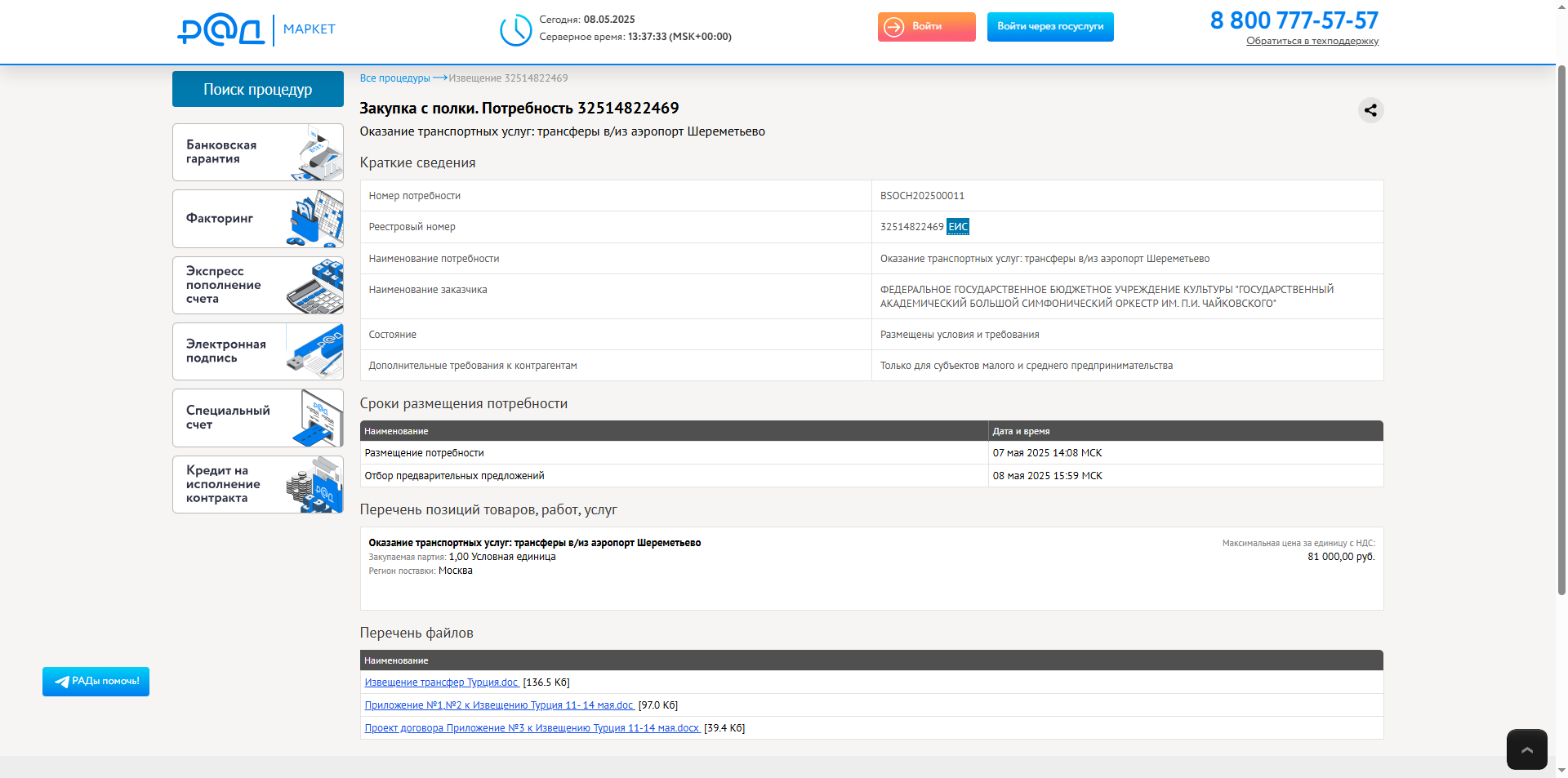Click the Размещение потребности row label
The width and height of the screenshot is (1568, 778).
424,453
